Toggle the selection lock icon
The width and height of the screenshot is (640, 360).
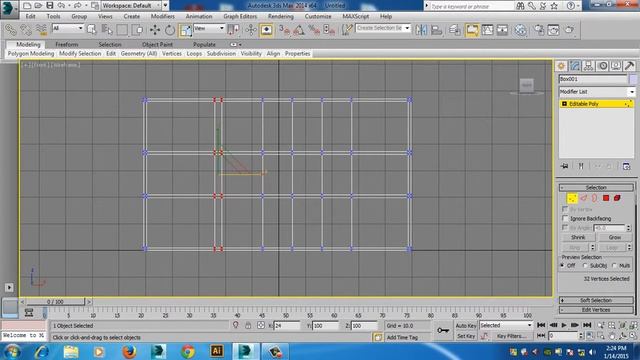[x=248, y=325]
